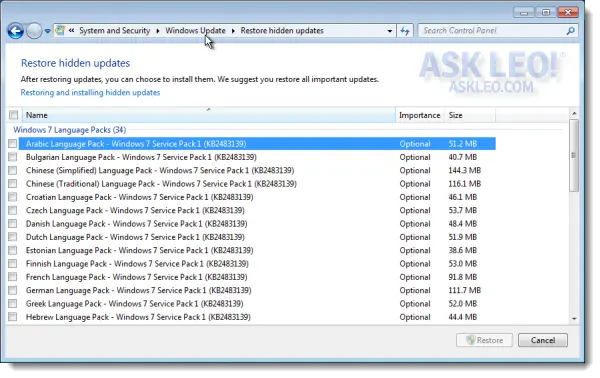Maximize the Restore hidden updates window
The height and width of the screenshot is (378, 600).
[546, 12]
